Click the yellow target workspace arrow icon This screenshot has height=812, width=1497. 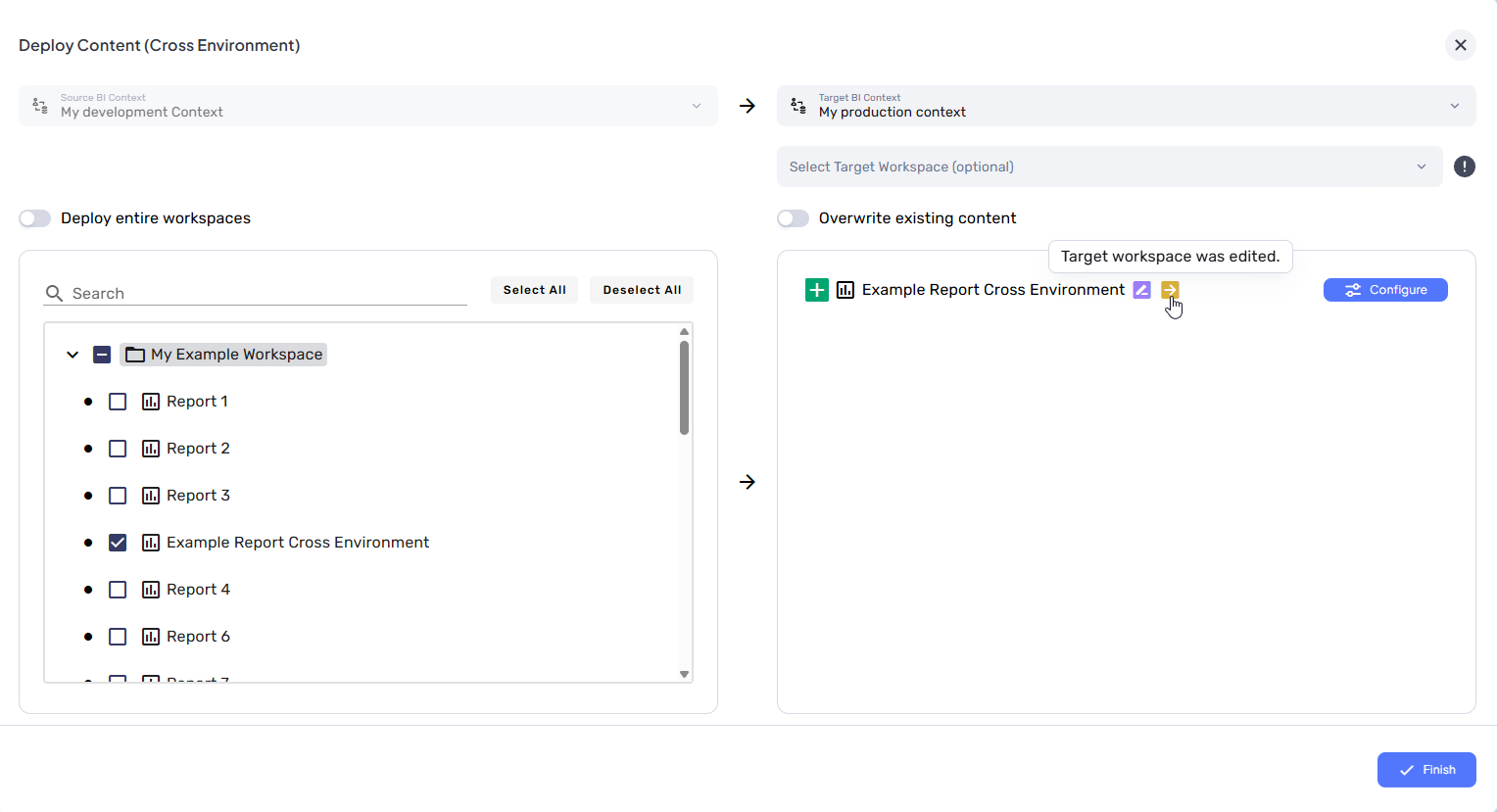pyautogui.click(x=1170, y=290)
